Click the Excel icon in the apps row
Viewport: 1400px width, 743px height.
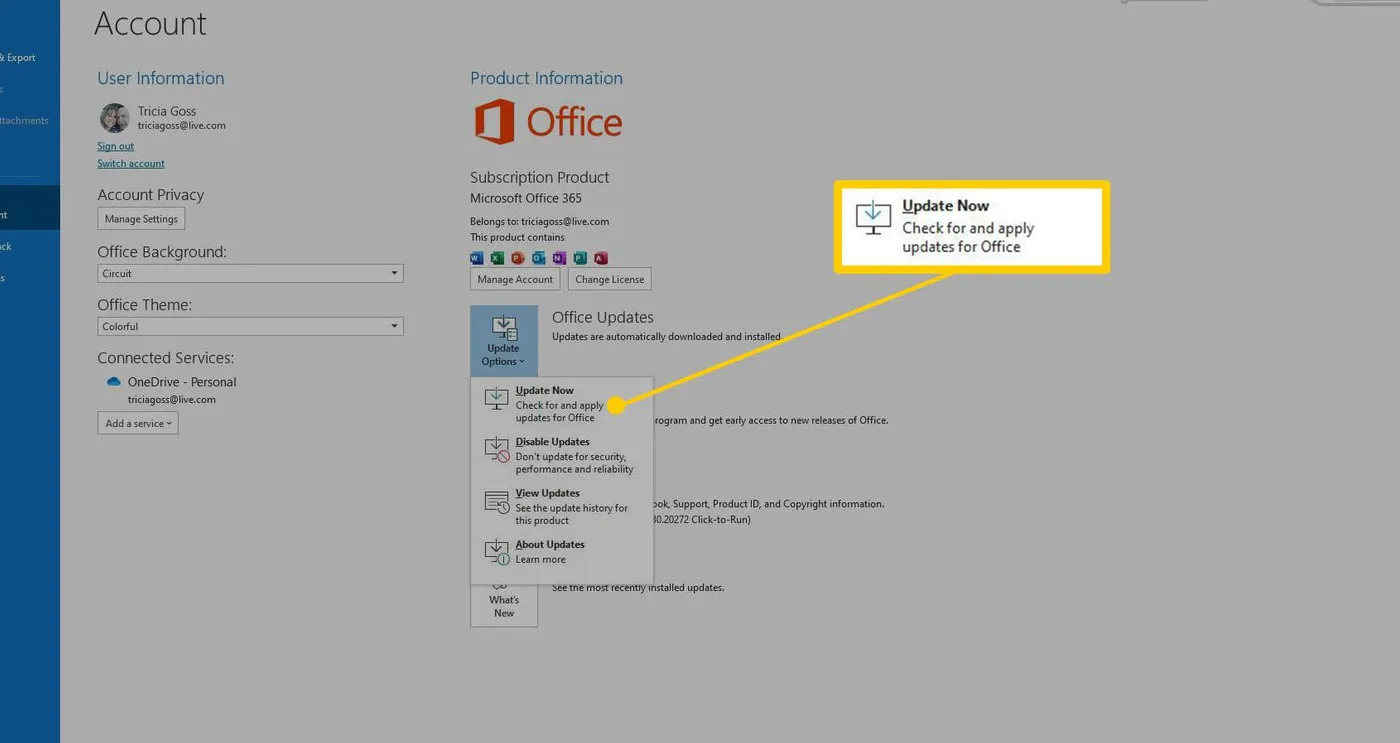click(x=498, y=257)
